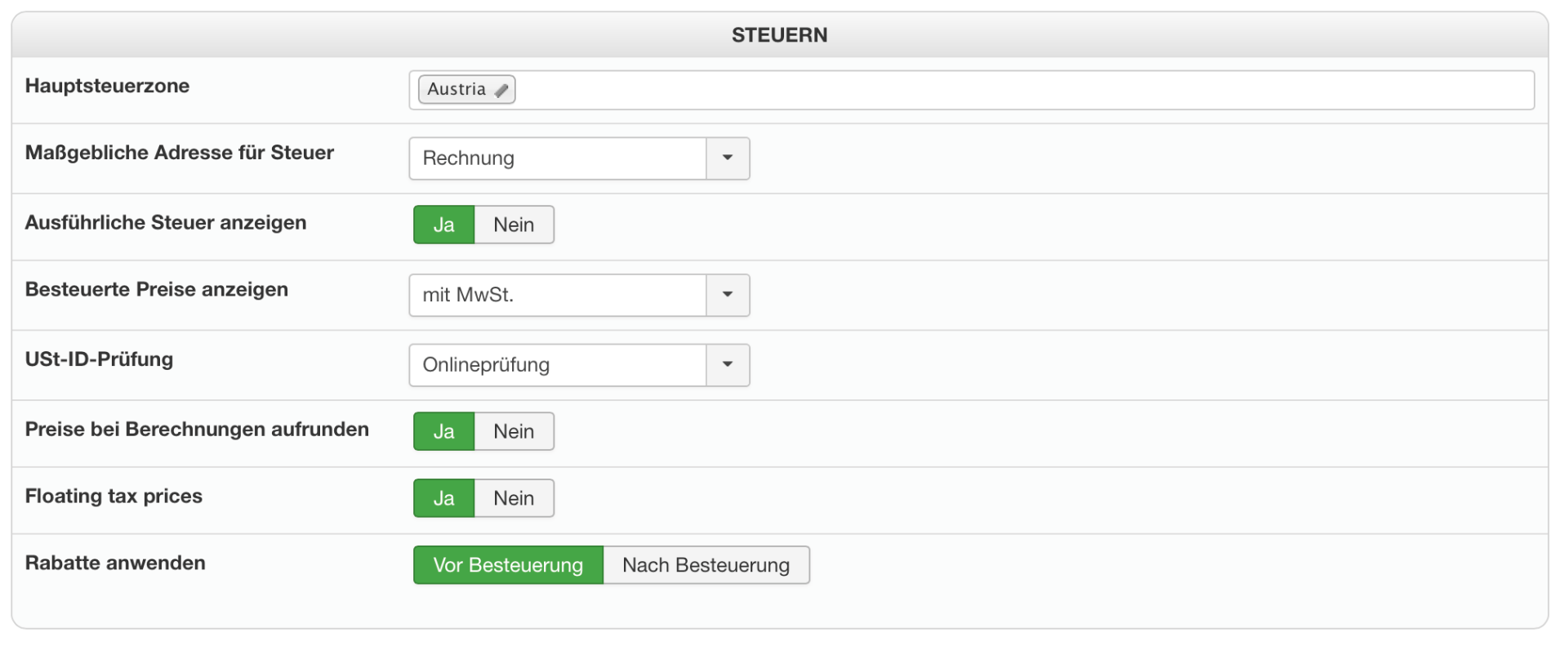Viewport: 1568px width, 646px height.
Task: Apply discounts Vor Besteuerung
Action: (508, 565)
